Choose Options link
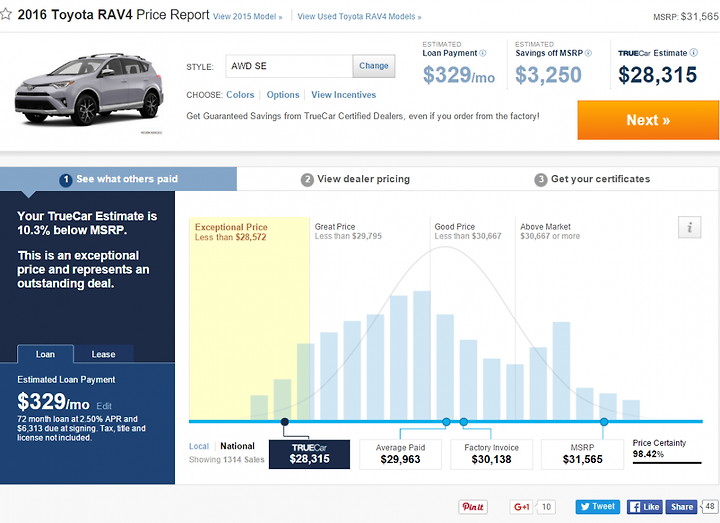The height and width of the screenshot is (523, 720). (x=283, y=95)
